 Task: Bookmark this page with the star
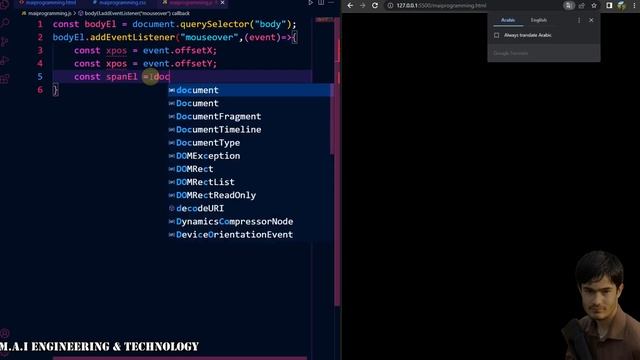(x=594, y=6)
